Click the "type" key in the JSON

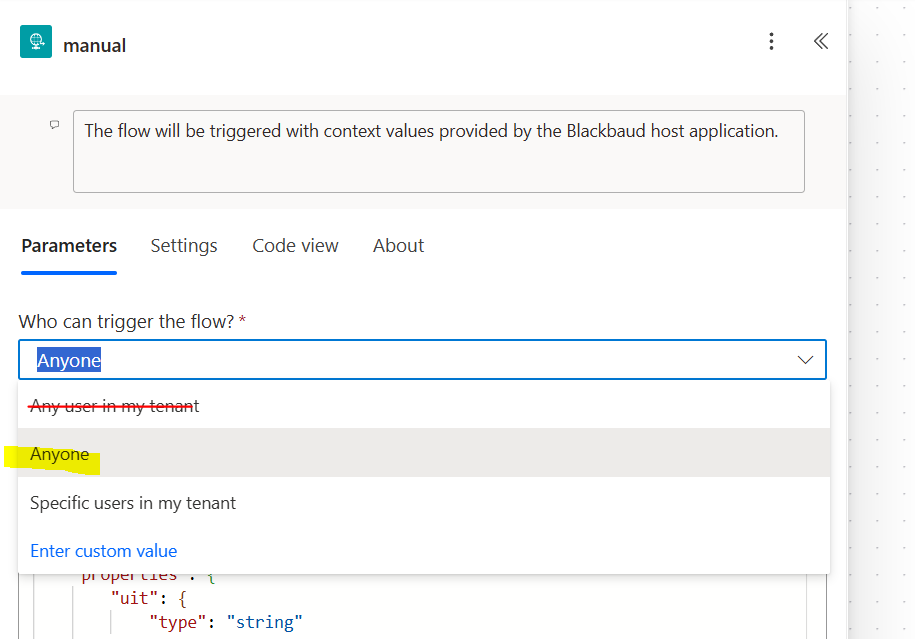(x=177, y=622)
